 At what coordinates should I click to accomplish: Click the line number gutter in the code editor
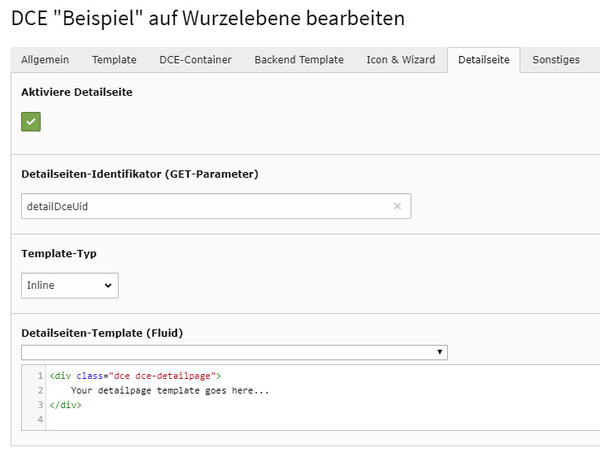[x=34, y=397]
